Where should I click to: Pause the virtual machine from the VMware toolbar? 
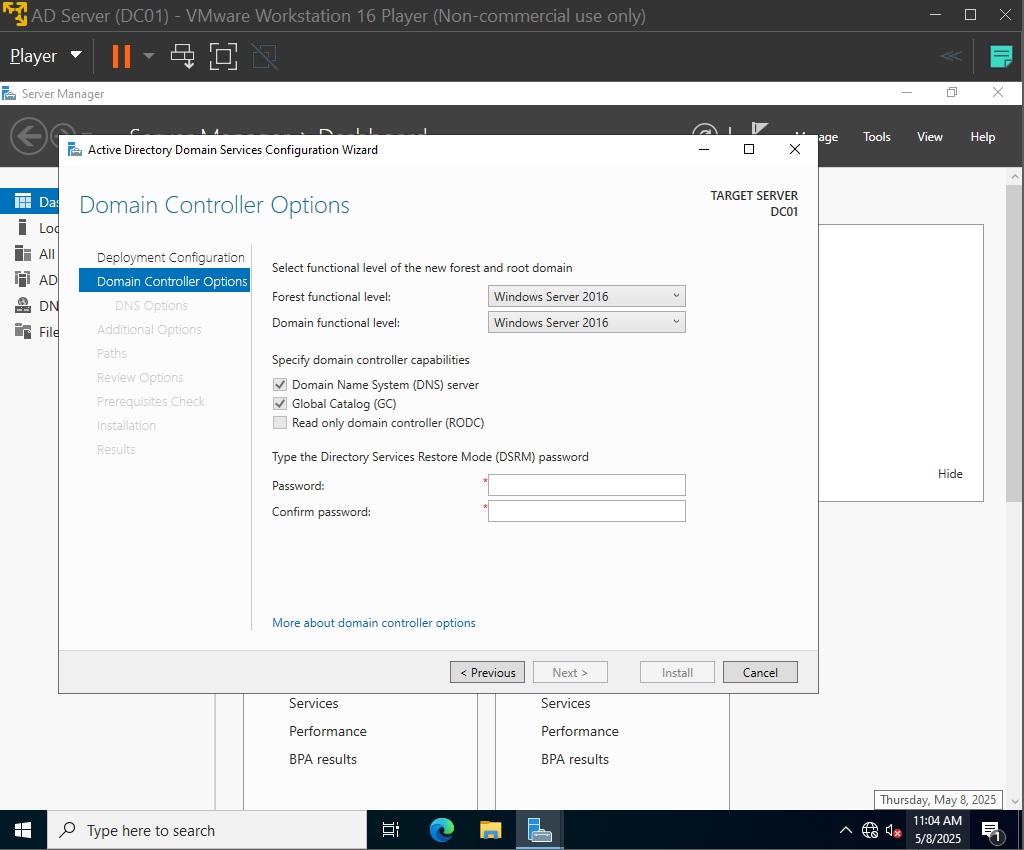(121, 56)
